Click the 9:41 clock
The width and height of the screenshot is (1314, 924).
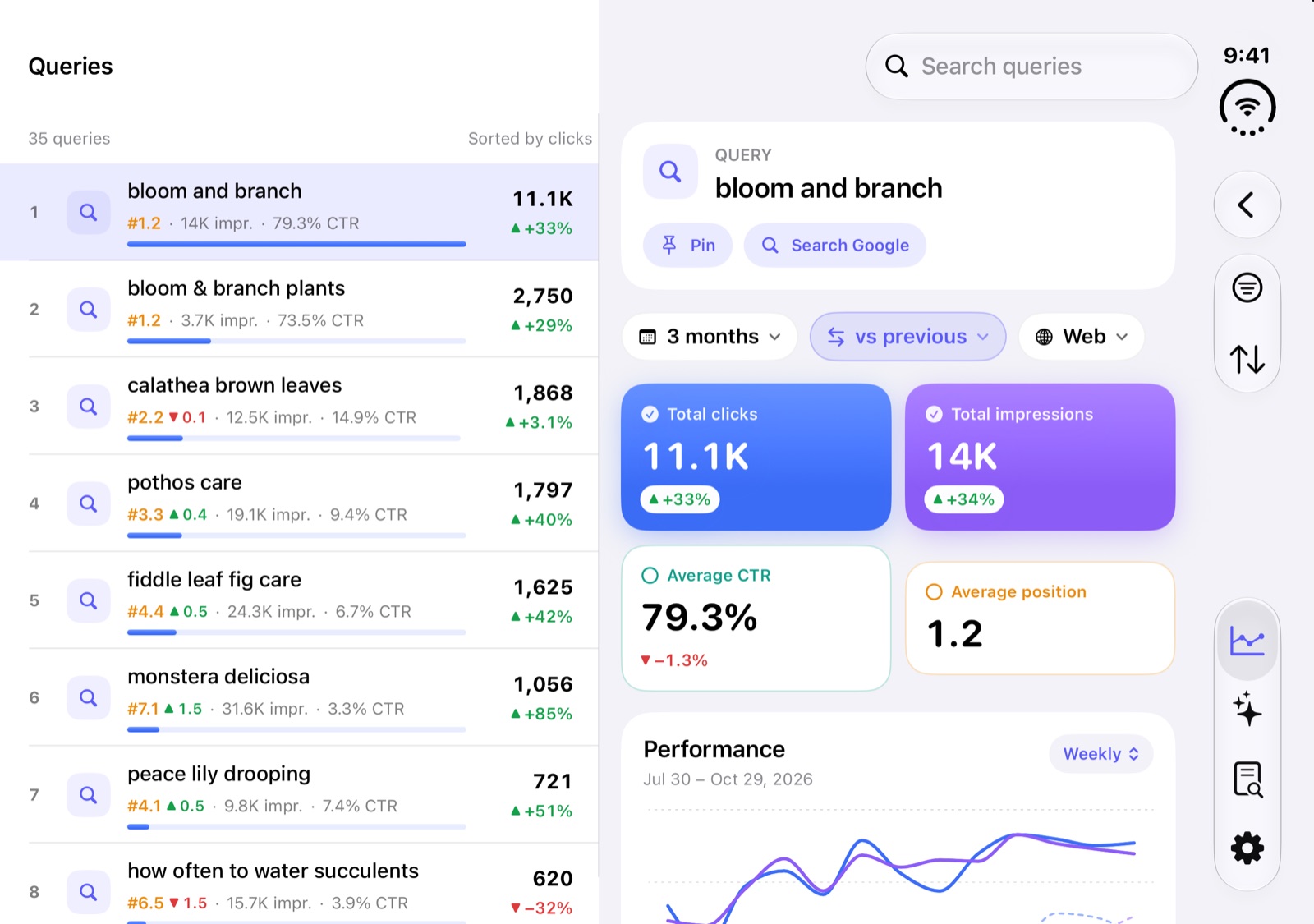click(x=1247, y=56)
